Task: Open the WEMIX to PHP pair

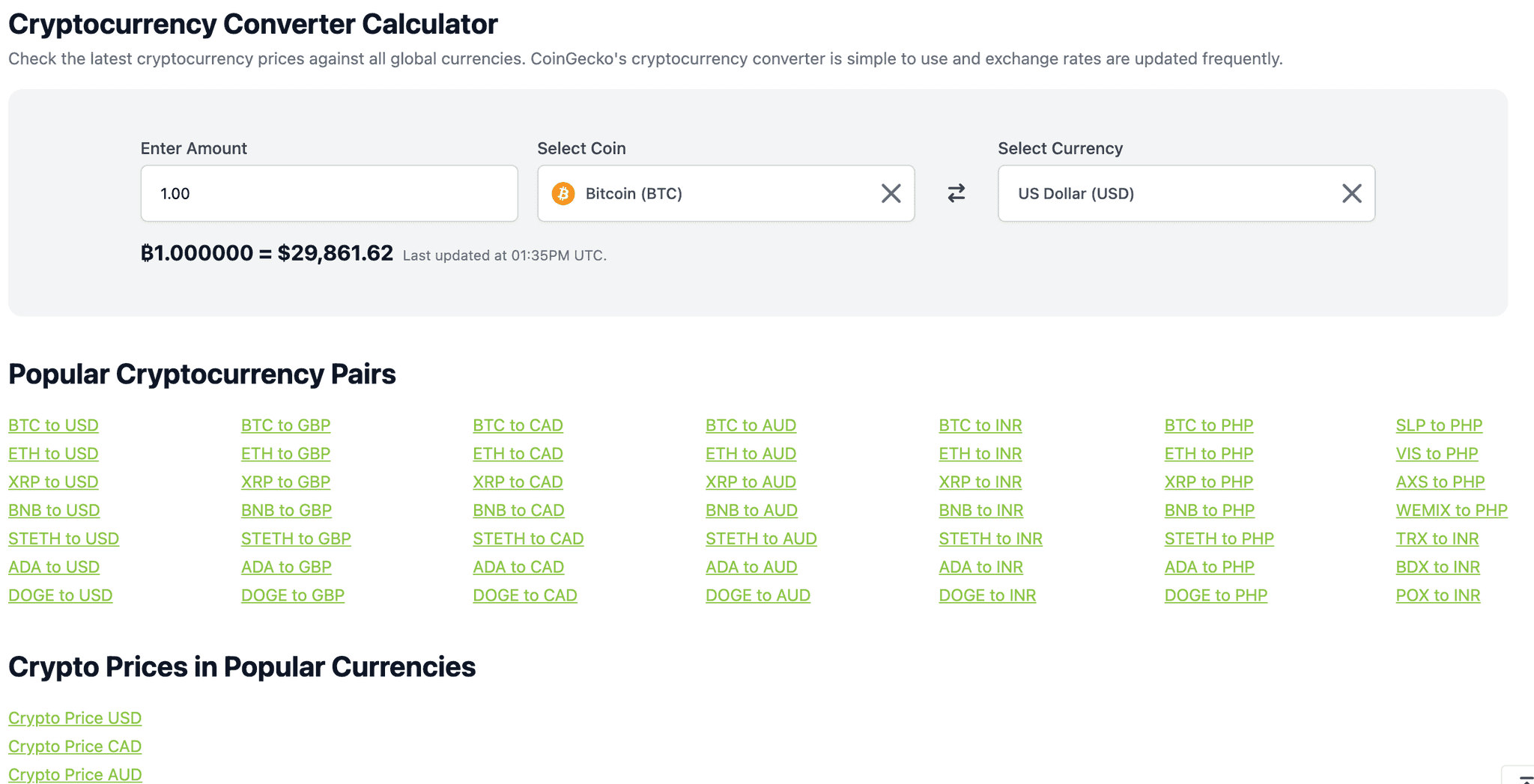Action: 1451,510
